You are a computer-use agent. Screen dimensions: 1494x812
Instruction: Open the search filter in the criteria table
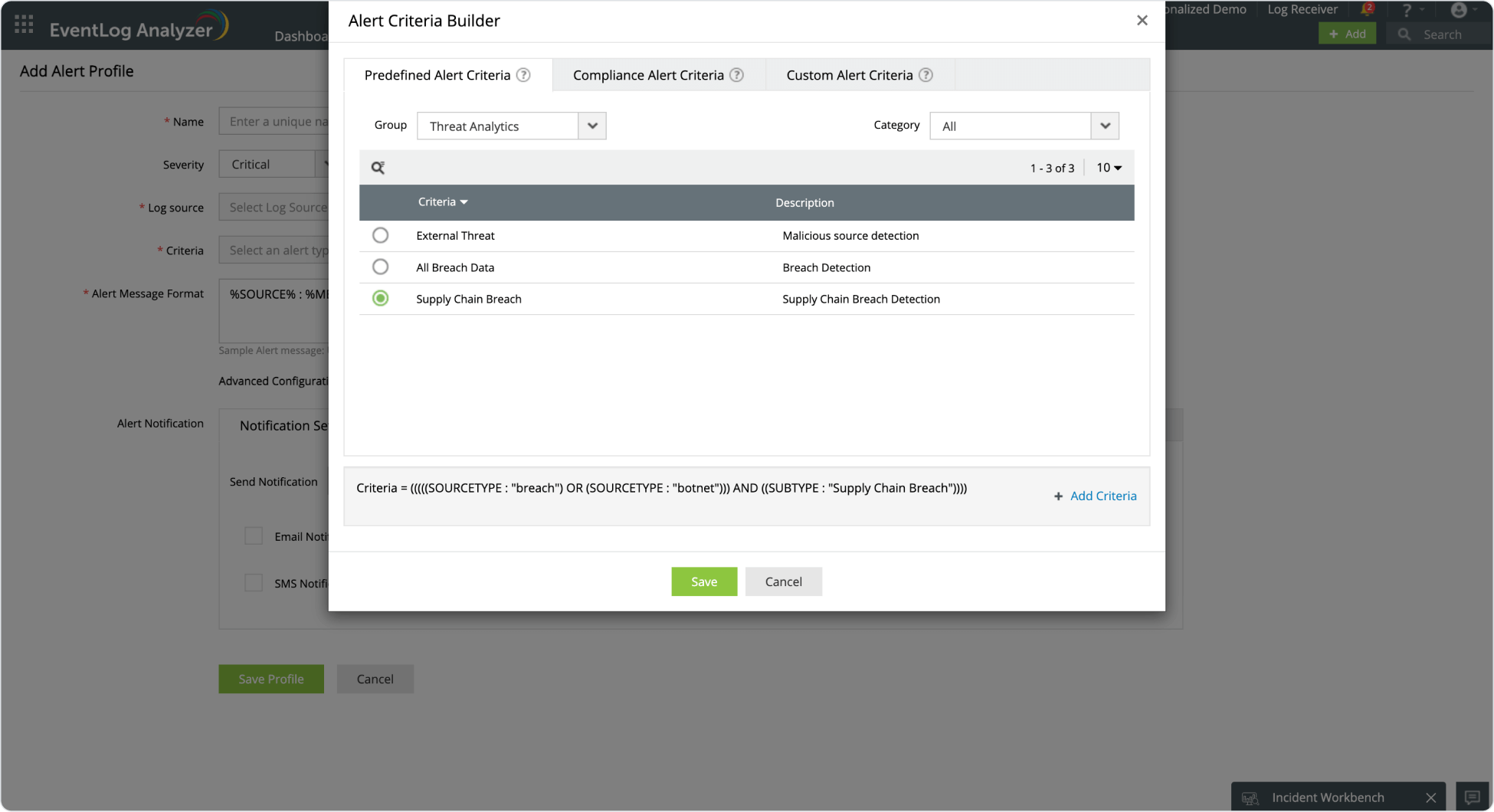pos(378,167)
